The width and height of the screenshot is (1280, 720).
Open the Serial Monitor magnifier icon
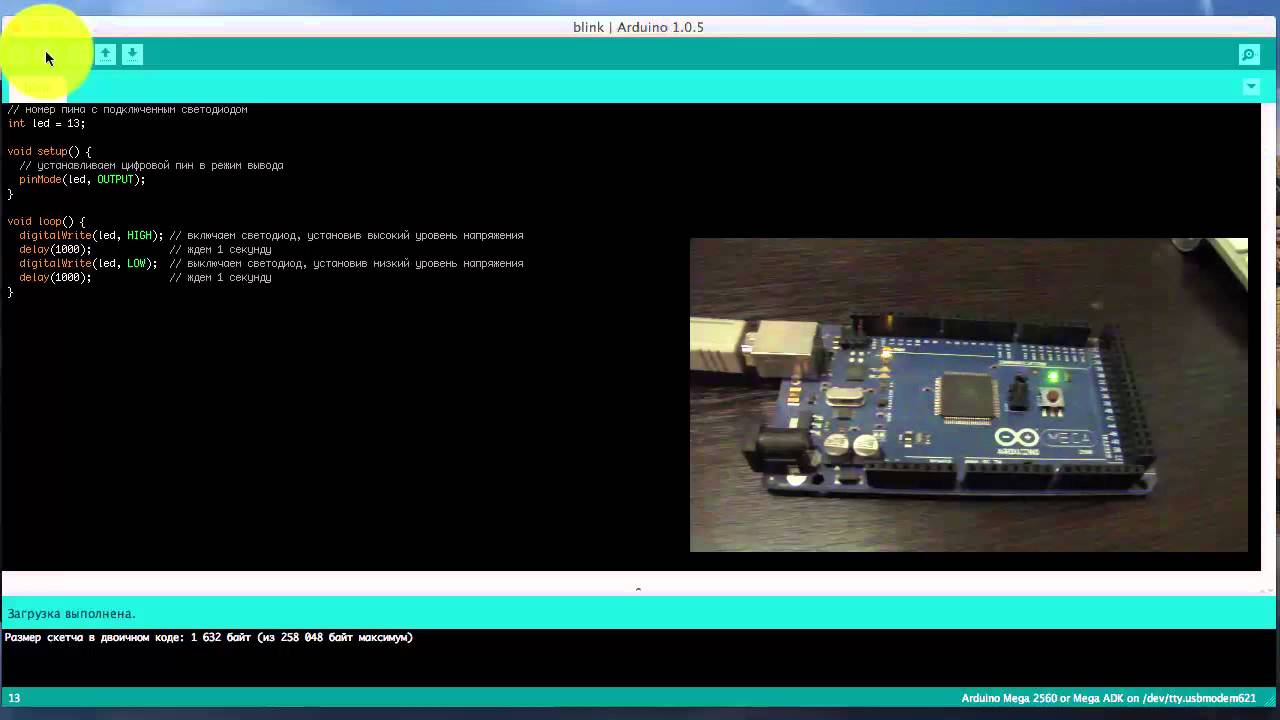point(1248,54)
